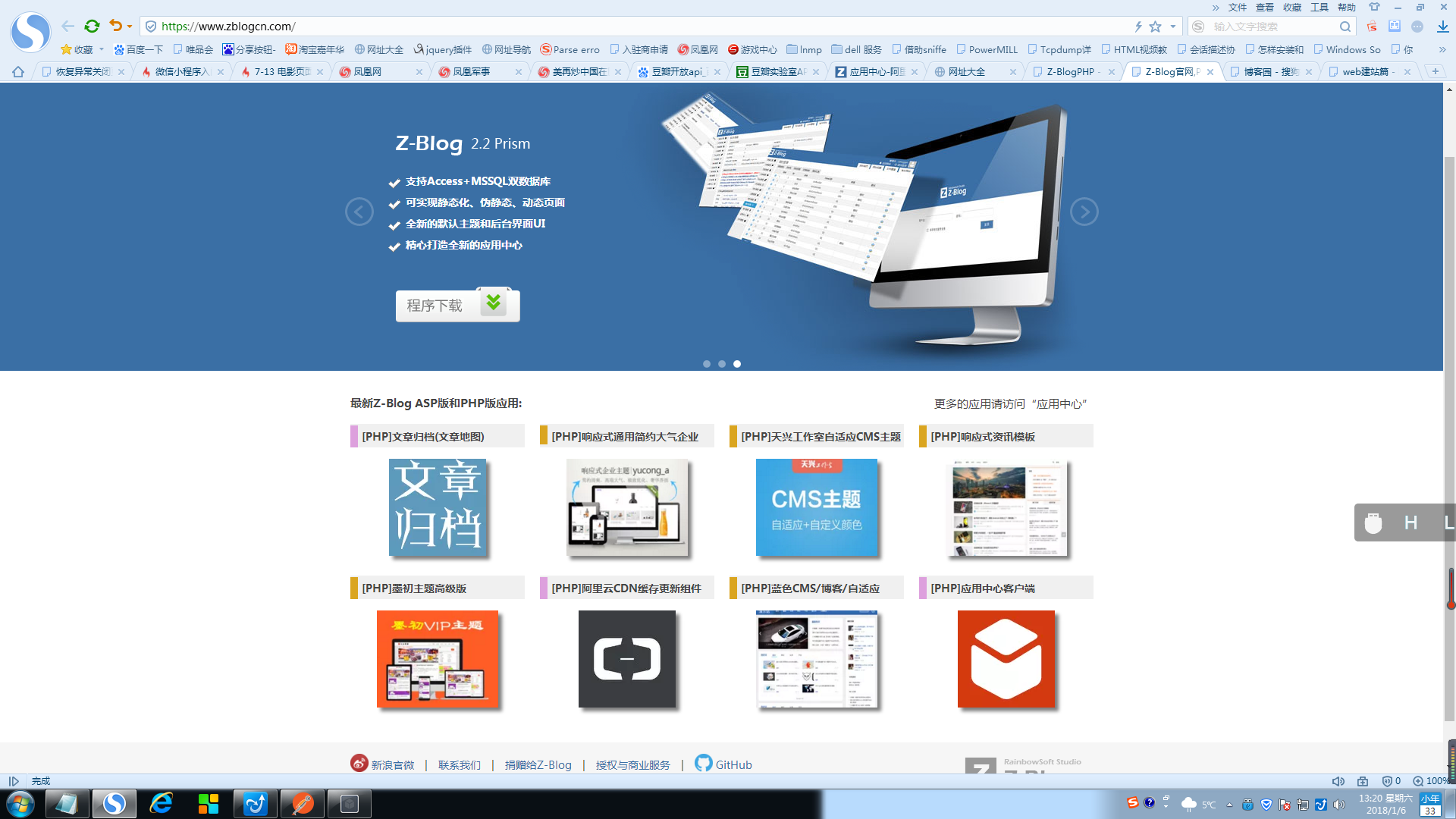Click the home page icon
The image size is (1456, 819).
coord(17,71)
